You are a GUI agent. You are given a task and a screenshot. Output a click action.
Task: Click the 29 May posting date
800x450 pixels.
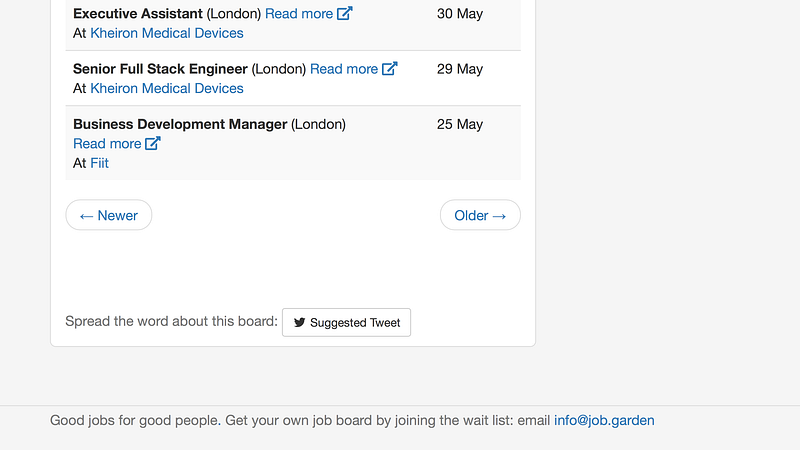[460, 69]
